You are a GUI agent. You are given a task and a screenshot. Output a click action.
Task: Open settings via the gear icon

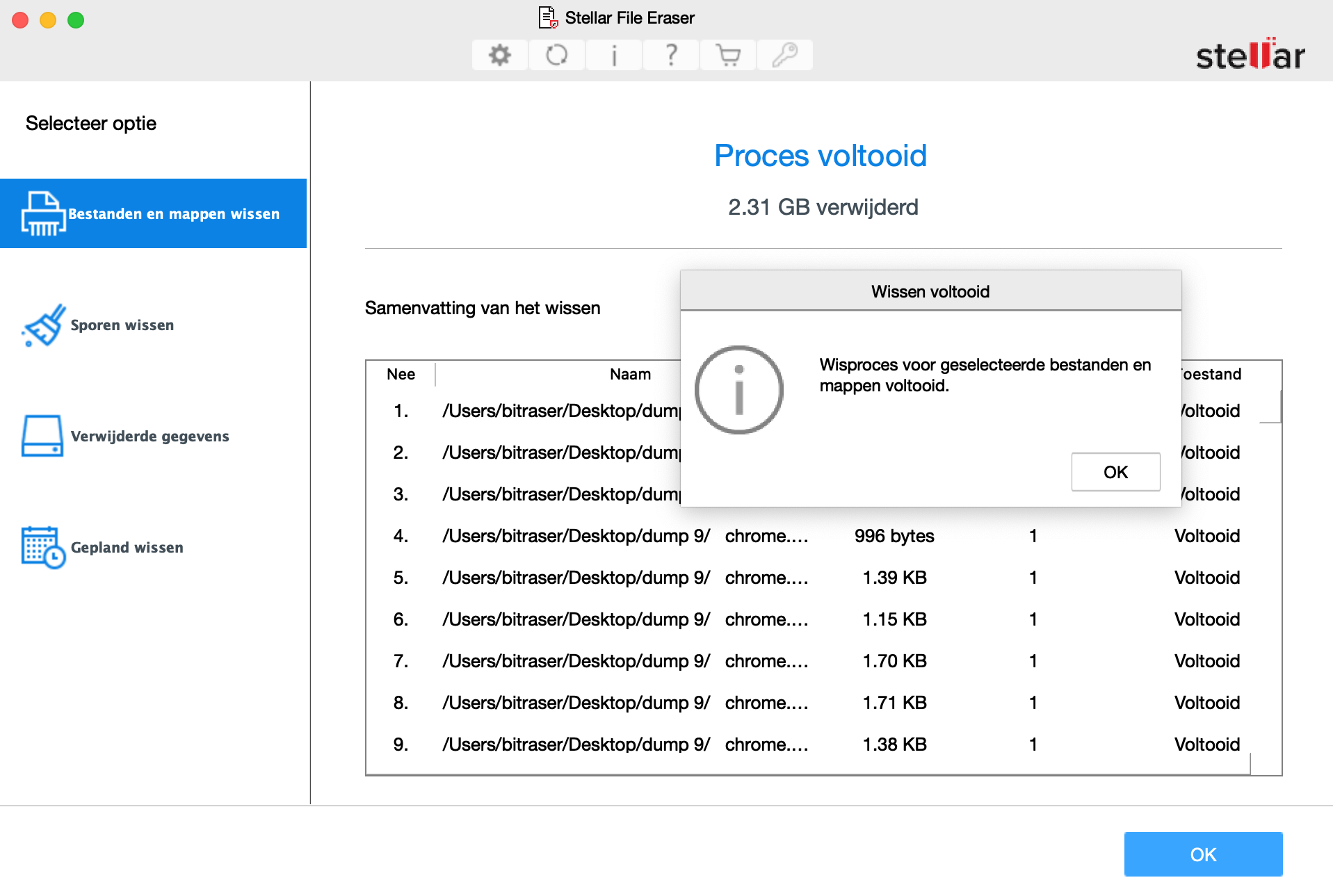pos(499,55)
